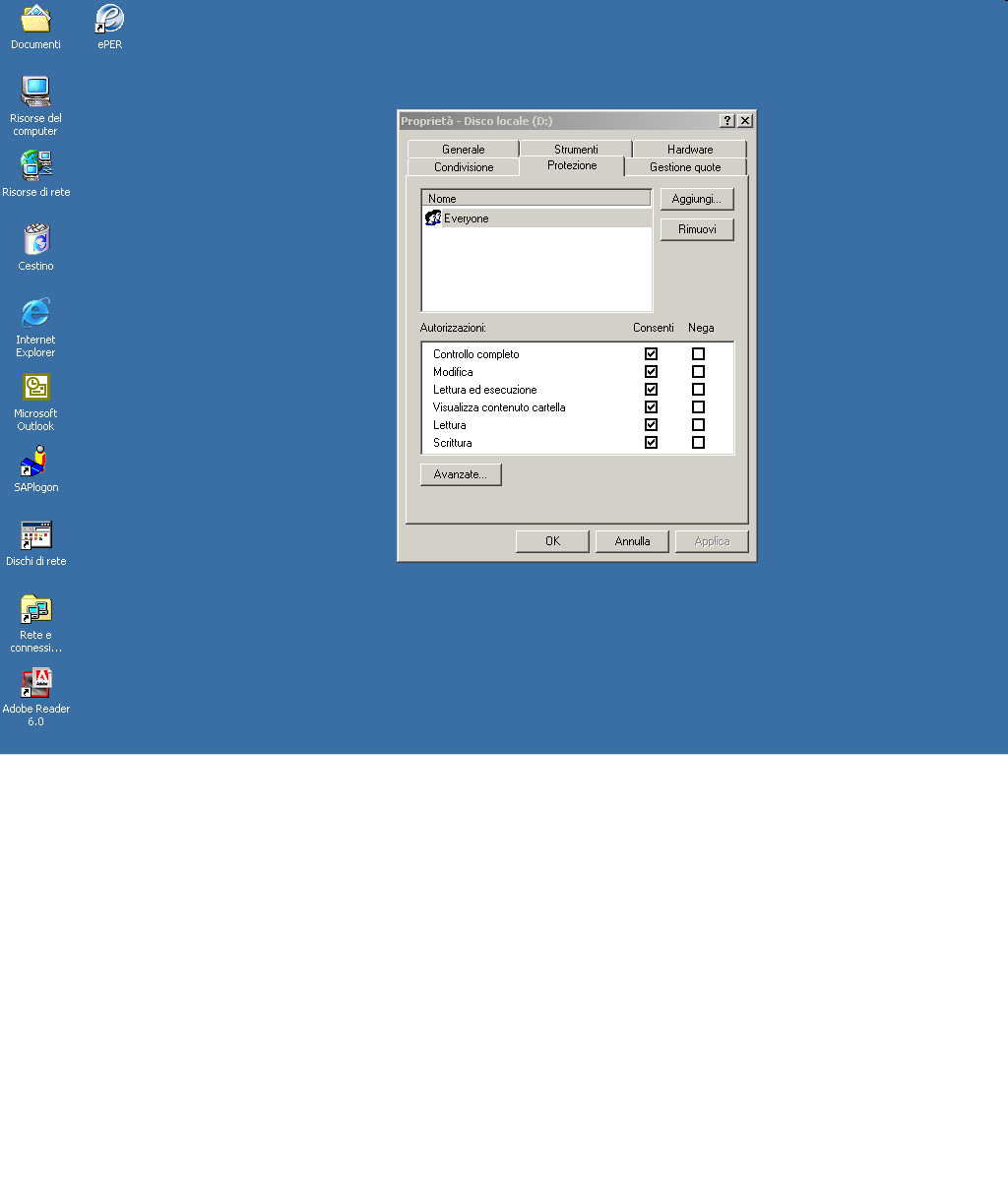Switch to the Generale tab
Image resolution: width=1008 pixels, height=1181 pixels.
(463, 150)
